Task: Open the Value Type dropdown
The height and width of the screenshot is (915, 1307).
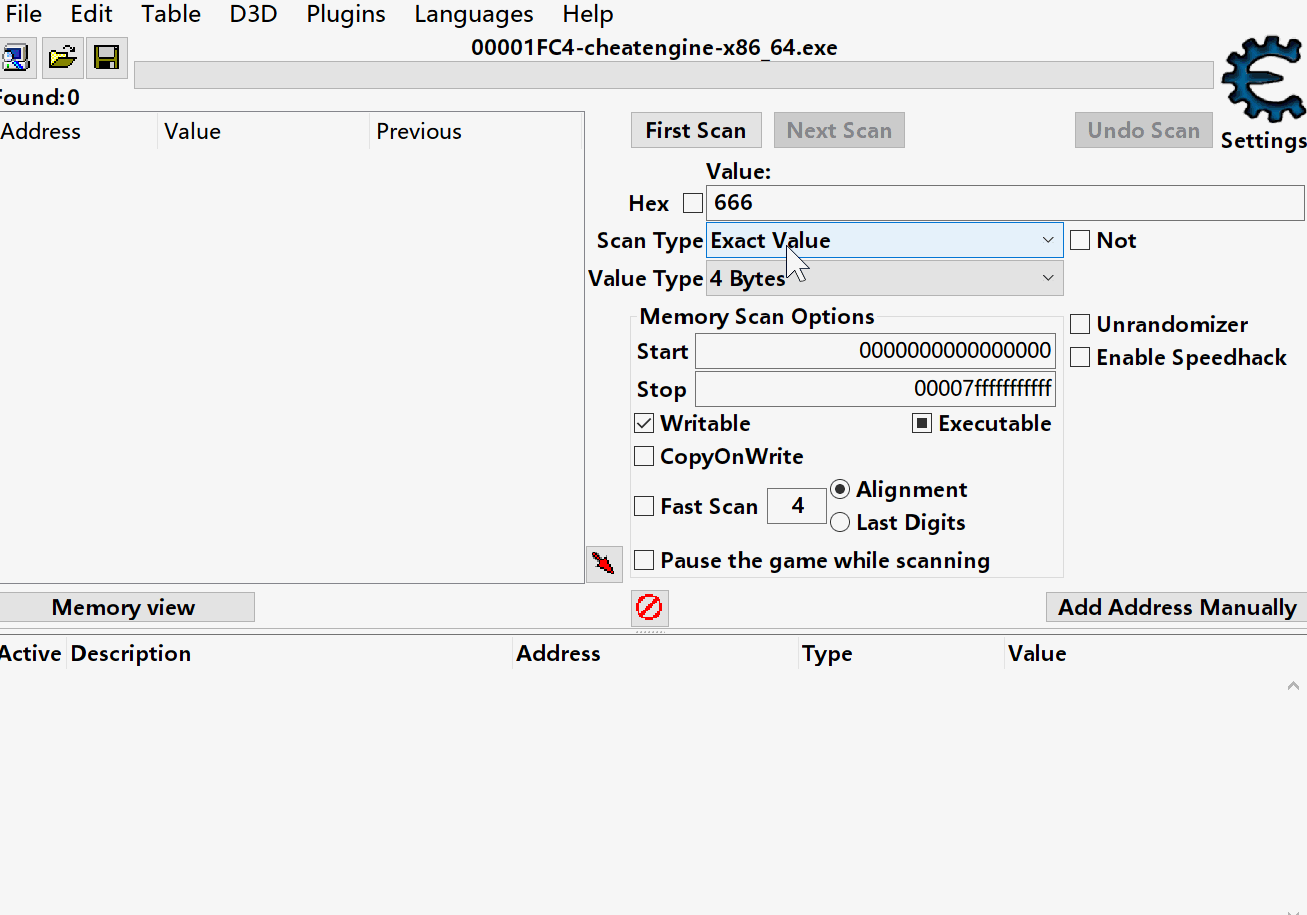Action: (x=884, y=278)
